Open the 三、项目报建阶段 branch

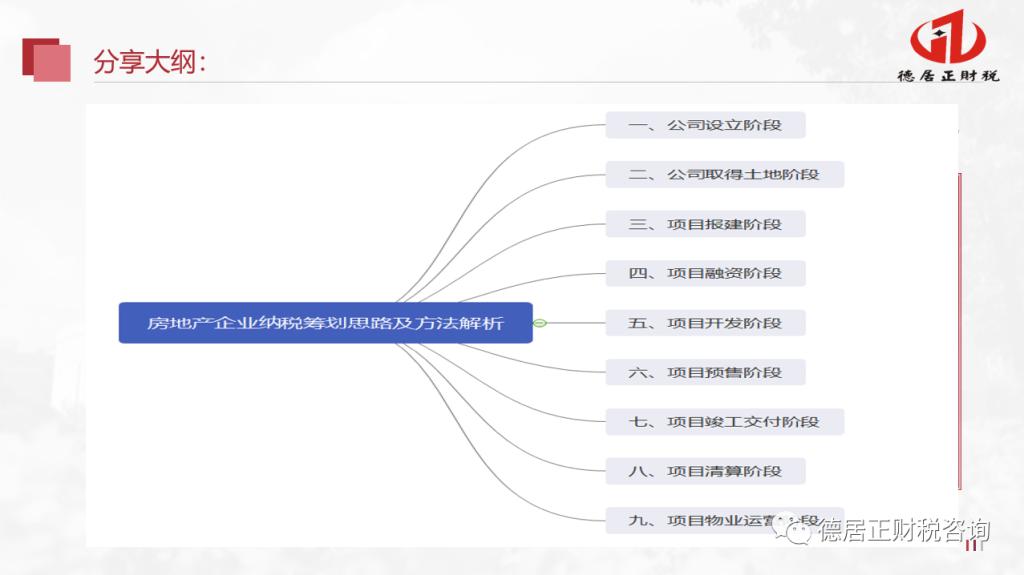pos(705,224)
